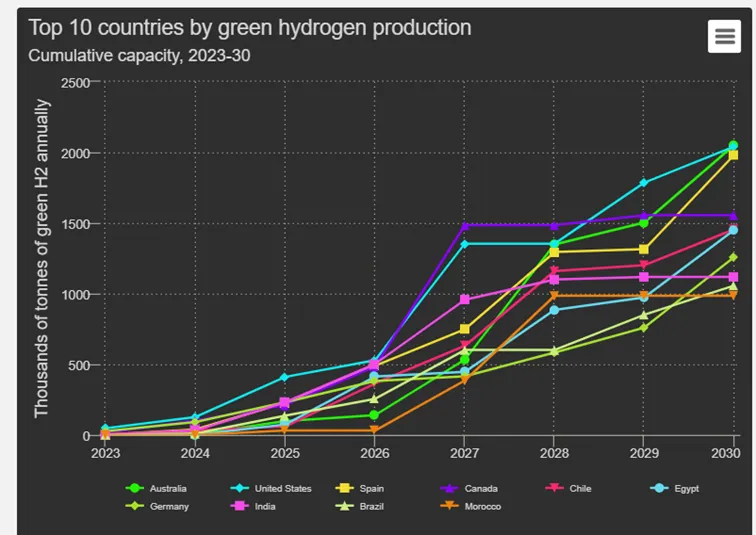The width and height of the screenshot is (756, 535).
Task: Click Morocco's 2026 triangle data marker
Action: [374, 430]
